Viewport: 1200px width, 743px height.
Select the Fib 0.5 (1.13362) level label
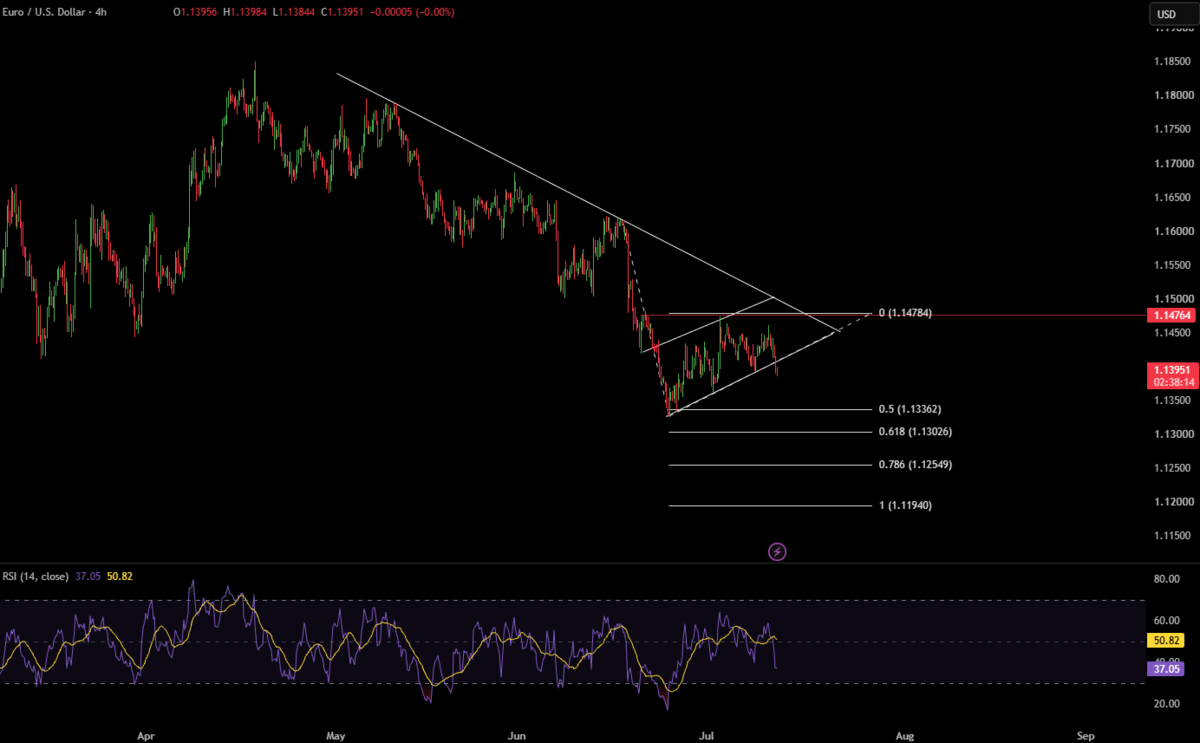coord(910,409)
